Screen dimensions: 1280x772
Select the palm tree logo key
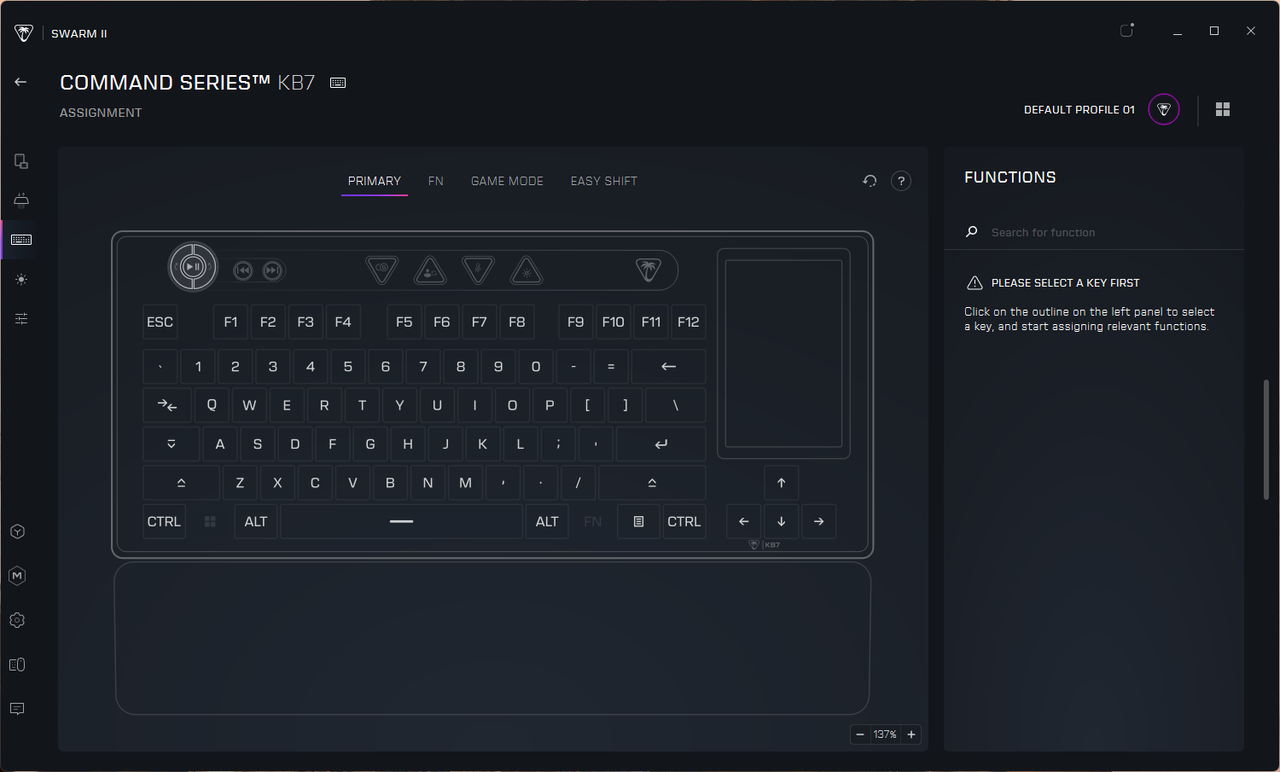[x=649, y=270]
